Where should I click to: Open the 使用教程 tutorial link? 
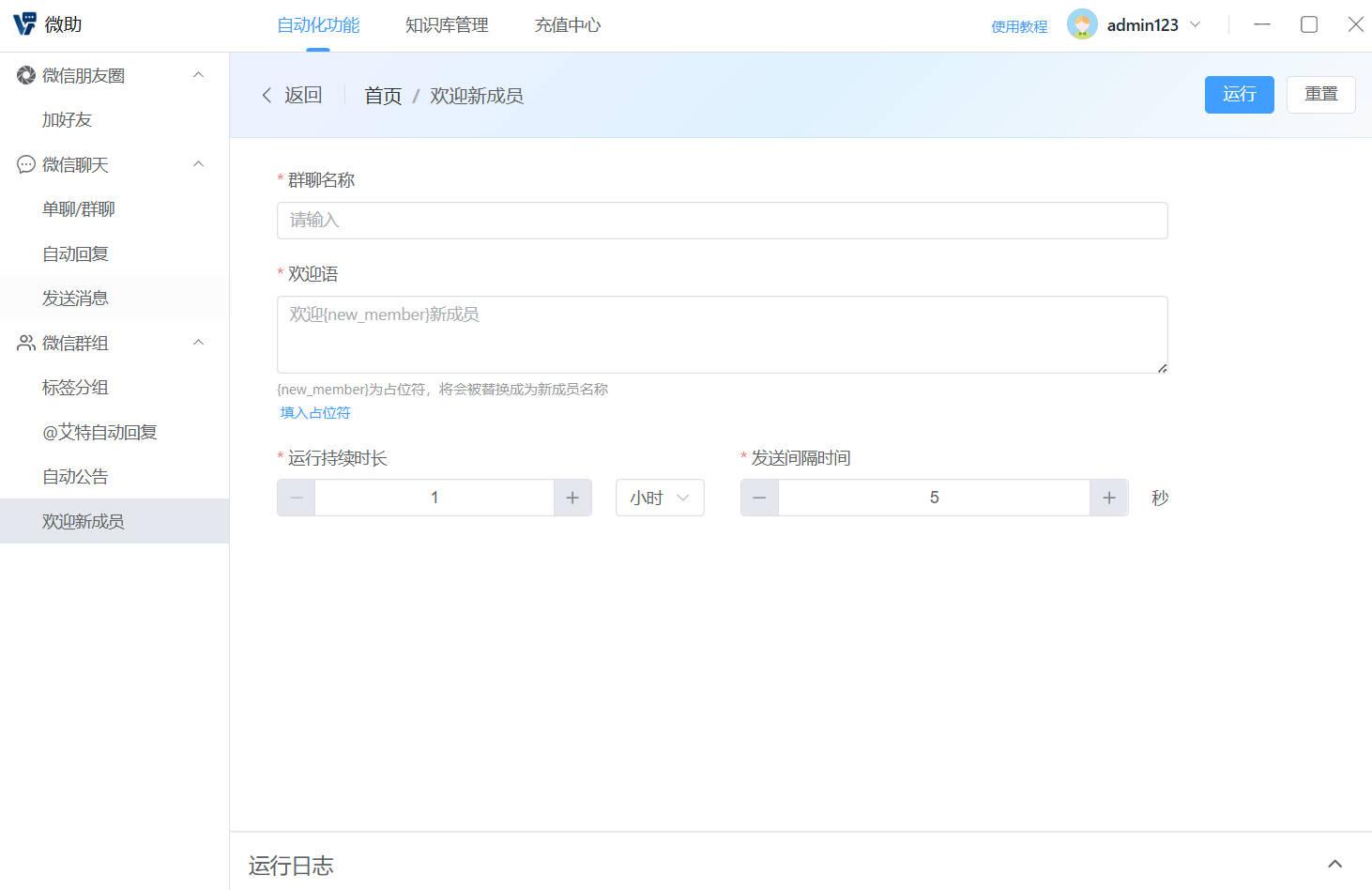[x=1019, y=27]
